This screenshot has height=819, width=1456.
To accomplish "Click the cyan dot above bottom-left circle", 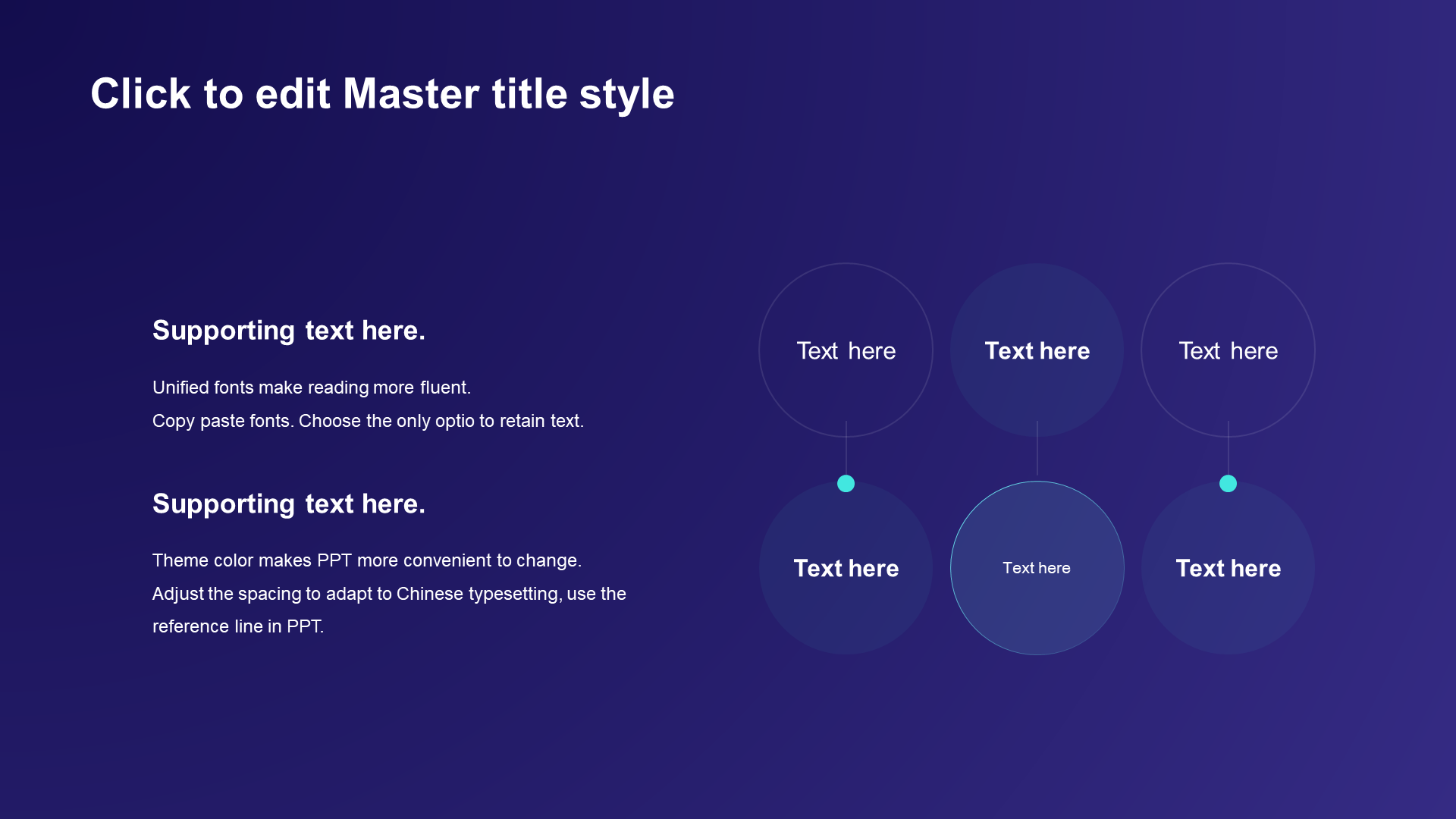I will click(x=846, y=484).
